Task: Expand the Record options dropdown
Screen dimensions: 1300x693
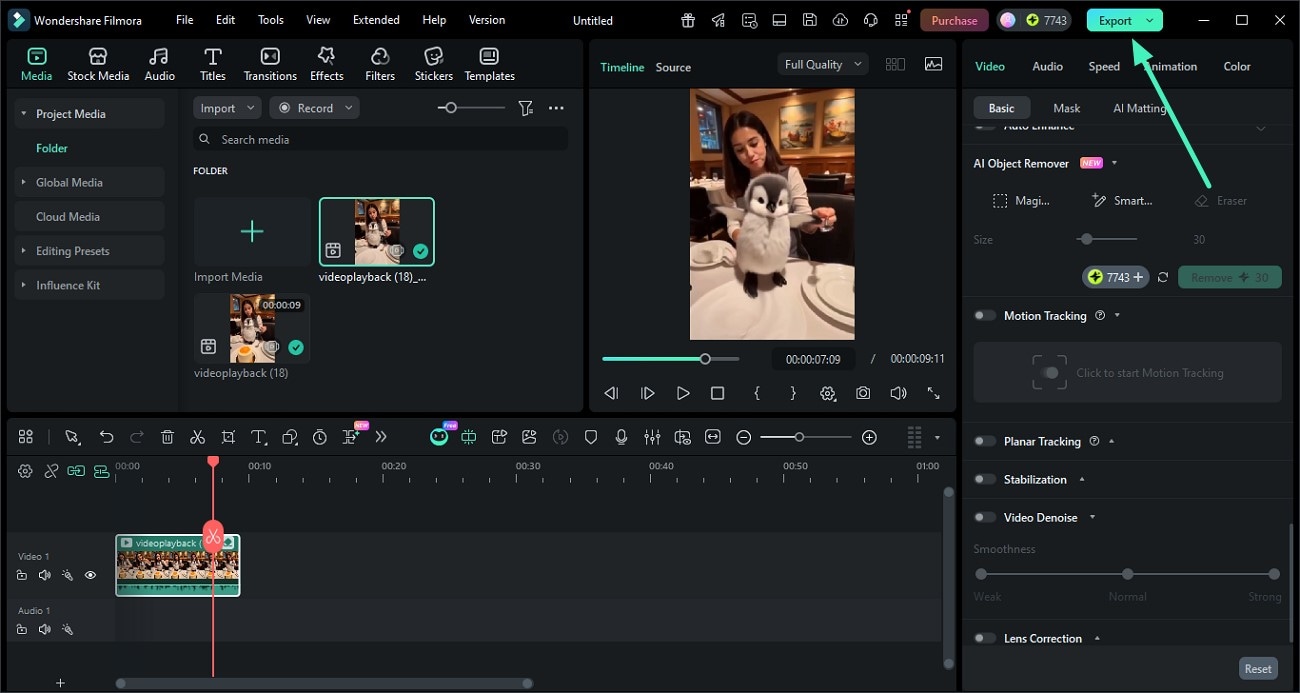Action: click(347, 107)
